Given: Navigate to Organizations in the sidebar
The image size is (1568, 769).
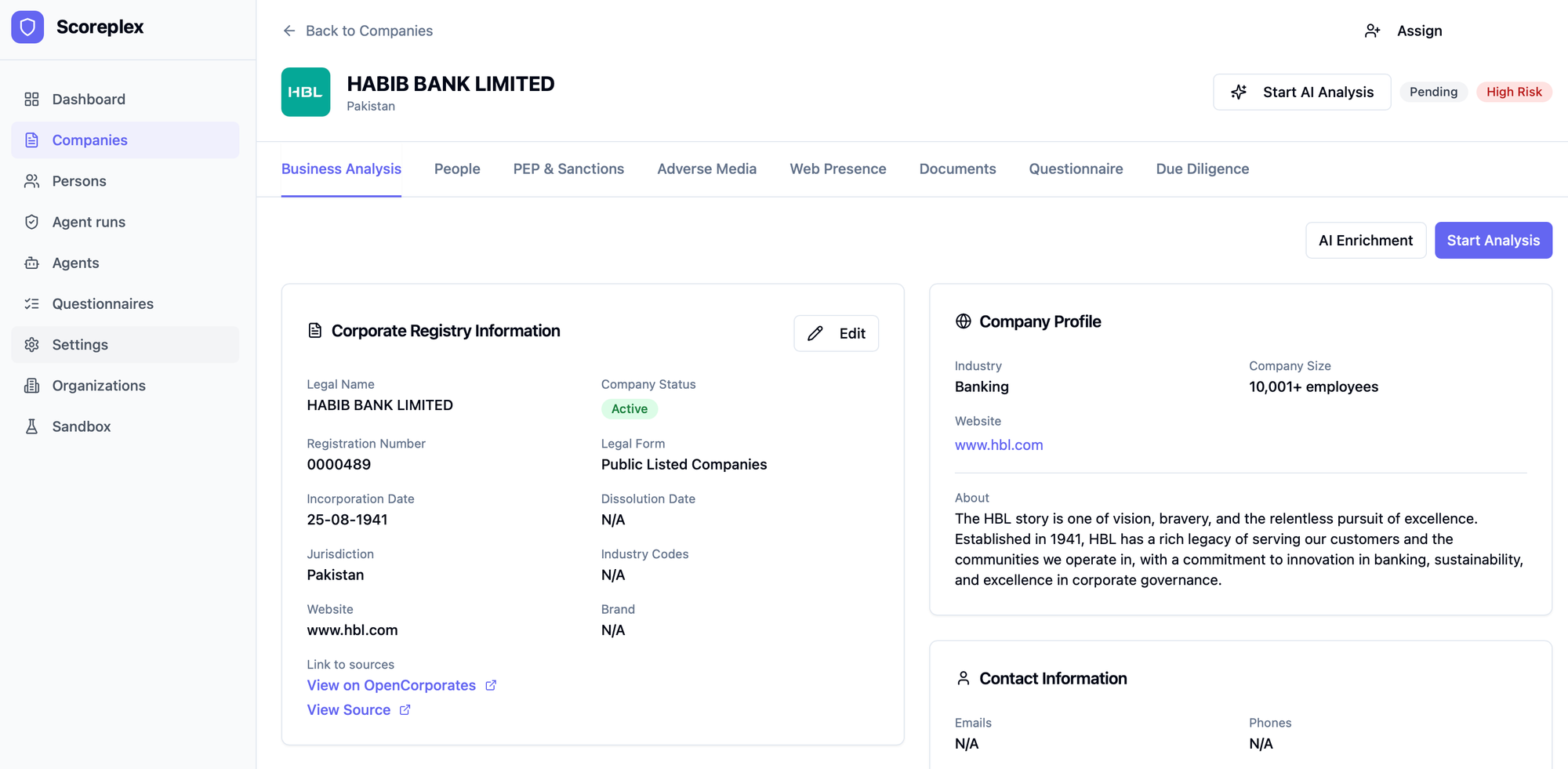Looking at the screenshot, I should [x=98, y=386].
